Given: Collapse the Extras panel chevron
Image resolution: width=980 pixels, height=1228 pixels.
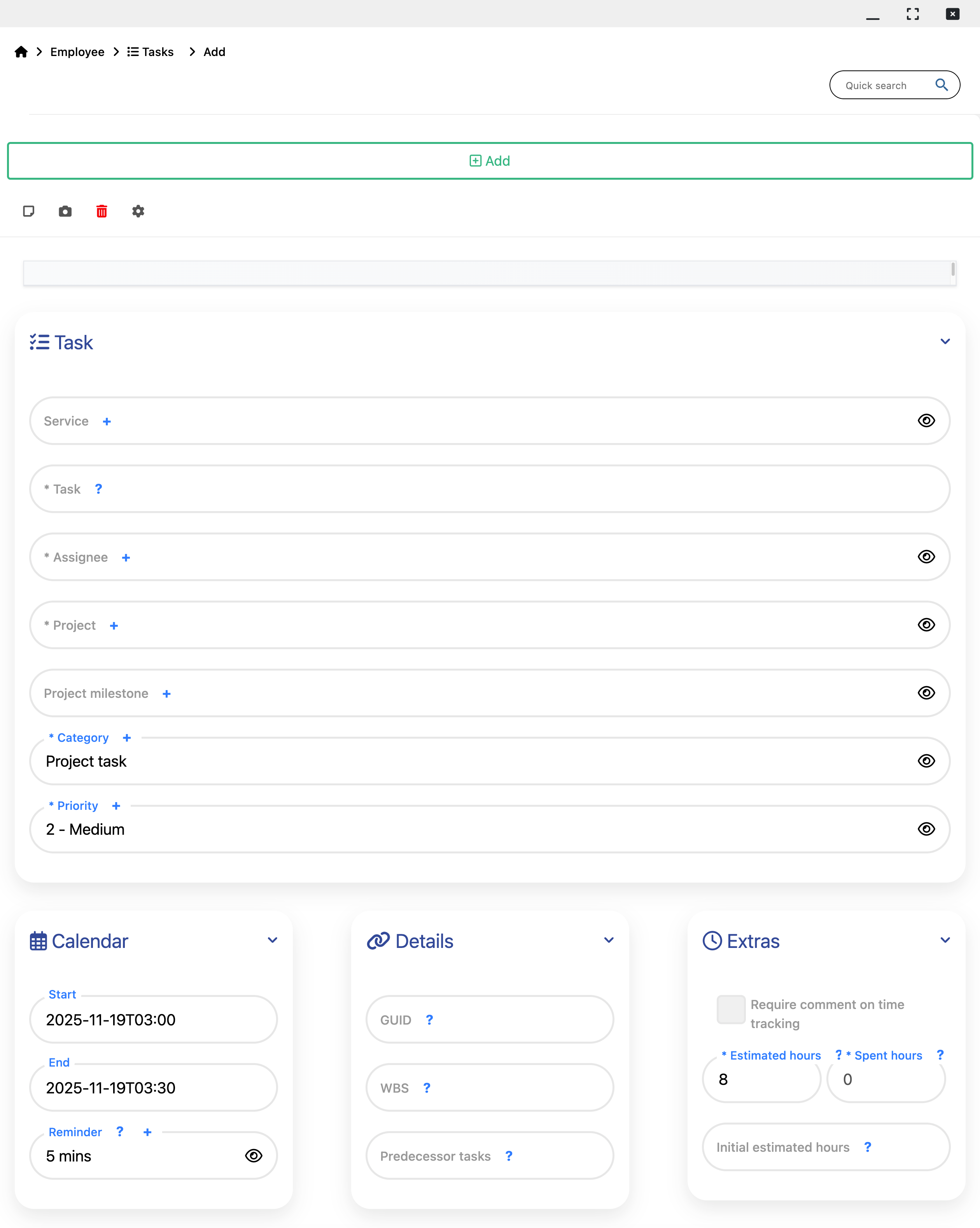Looking at the screenshot, I should (x=945, y=941).
